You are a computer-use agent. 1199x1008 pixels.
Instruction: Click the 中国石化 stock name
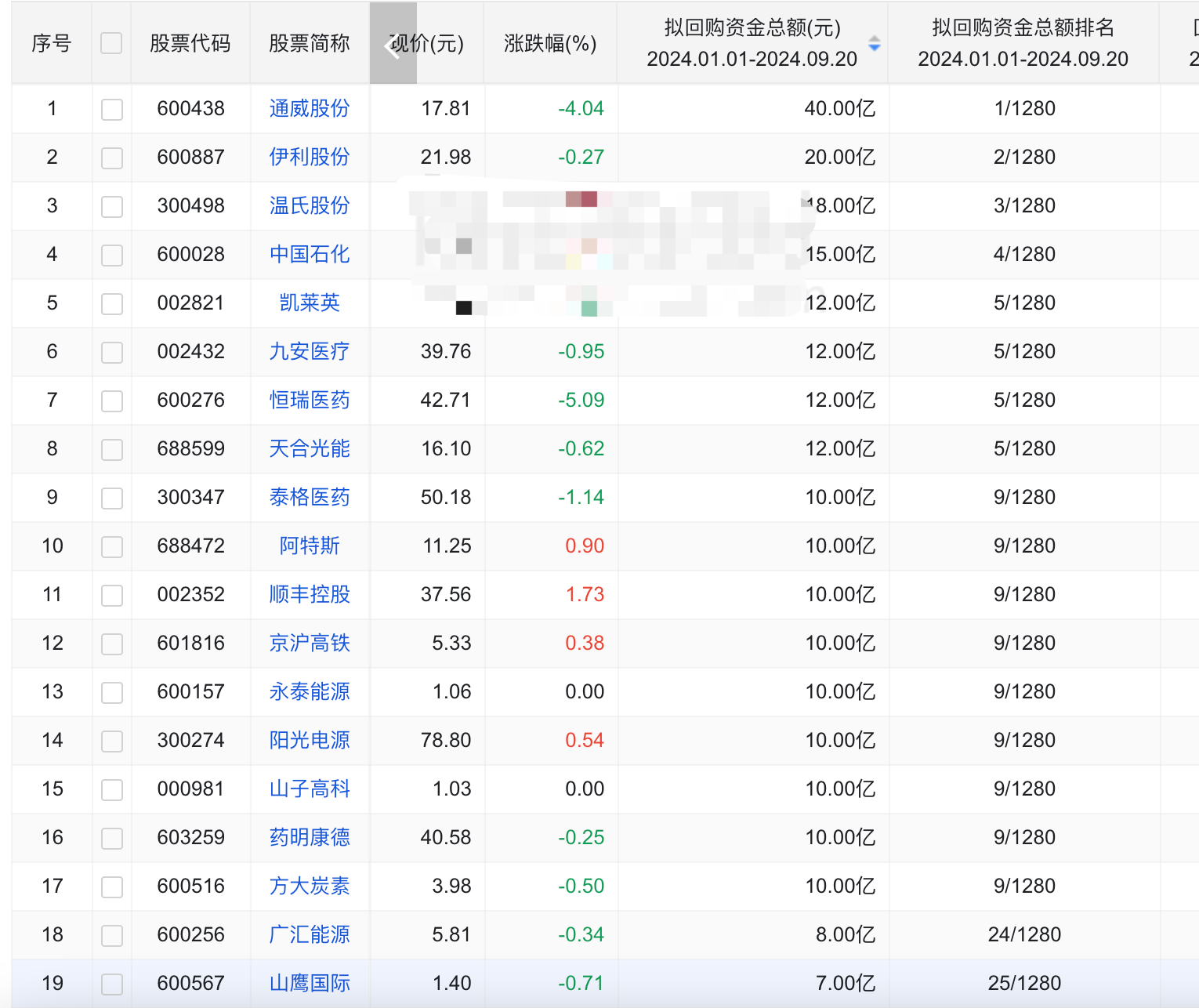pyautogui.click(x=310, y=255)
